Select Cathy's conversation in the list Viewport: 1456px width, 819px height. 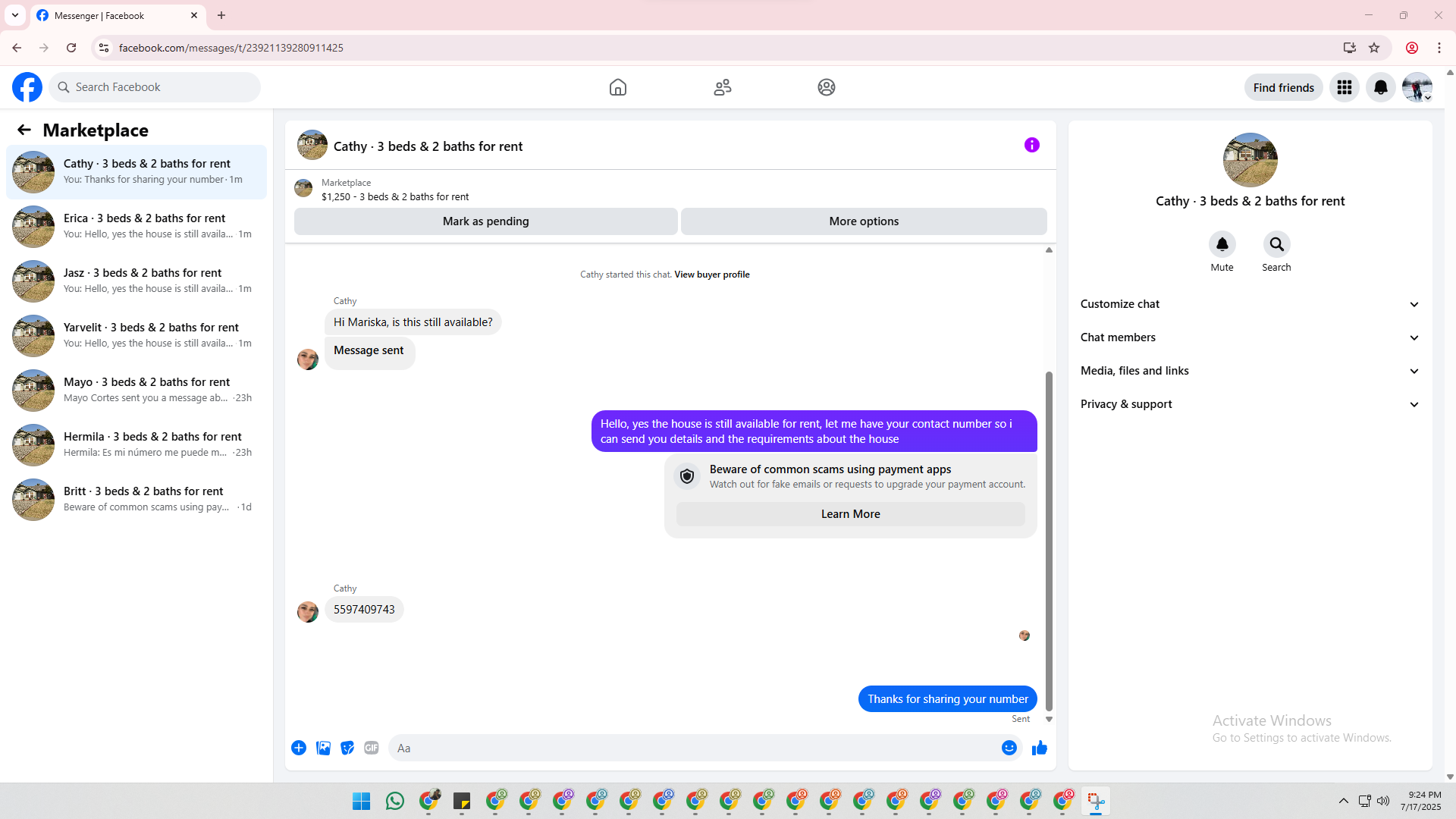click(x=136, y=172)
